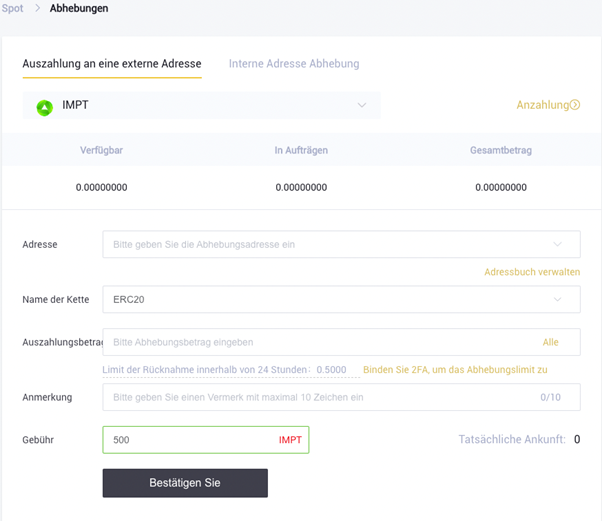Click the arrow icon next to Anzahlung

575,105
